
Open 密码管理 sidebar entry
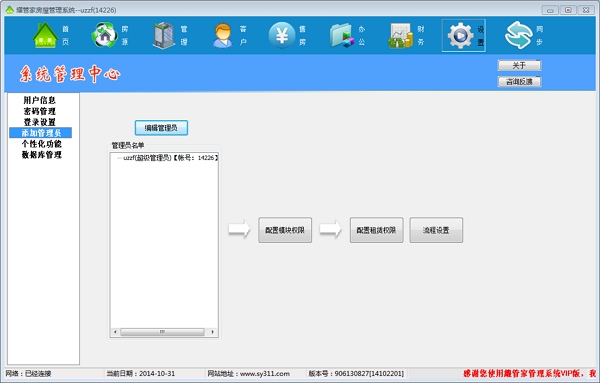coord(40,111)
